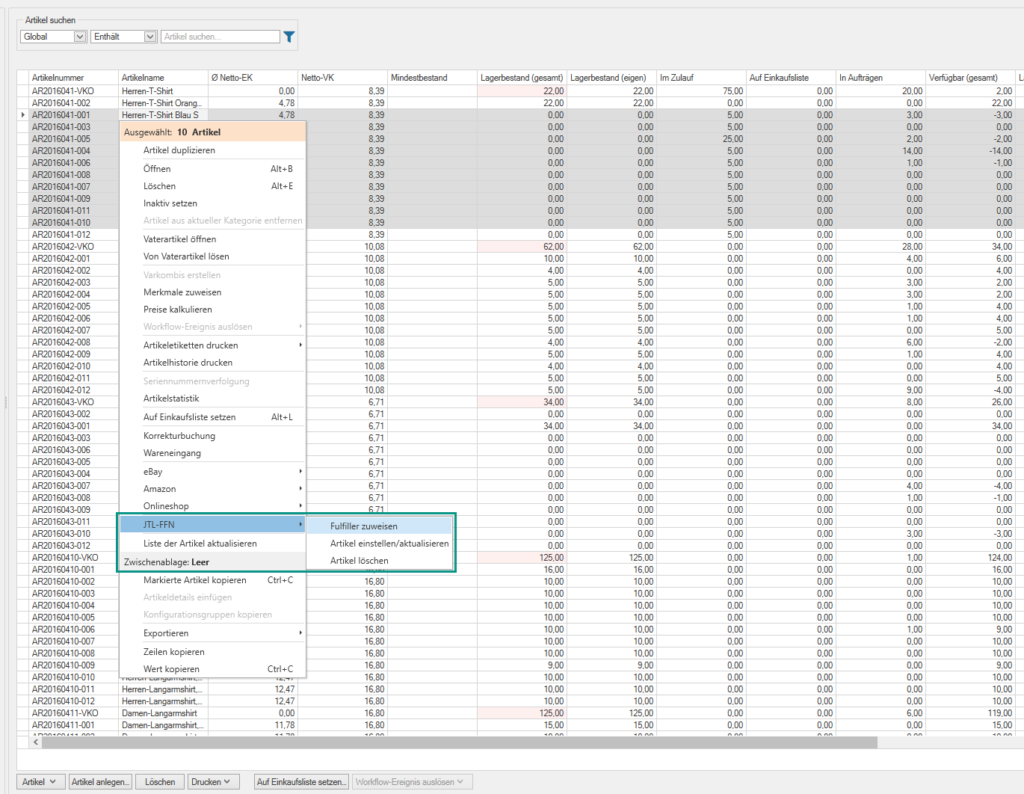Click the Auf Einkaufsliste setzen button at the bottom
The height and width of the screenshot is (794, 1024).
[x=301, y=781]
